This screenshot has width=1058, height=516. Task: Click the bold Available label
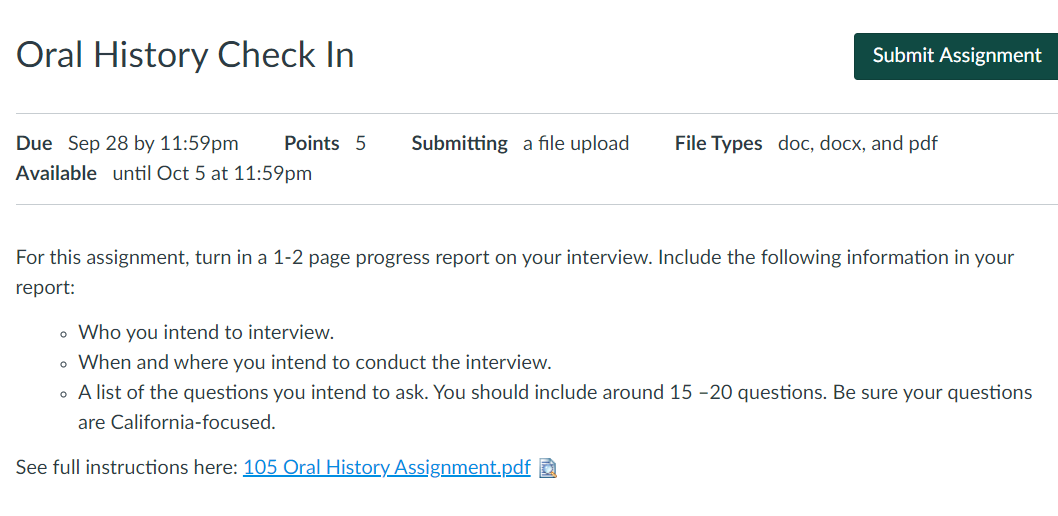pos(57,174)
